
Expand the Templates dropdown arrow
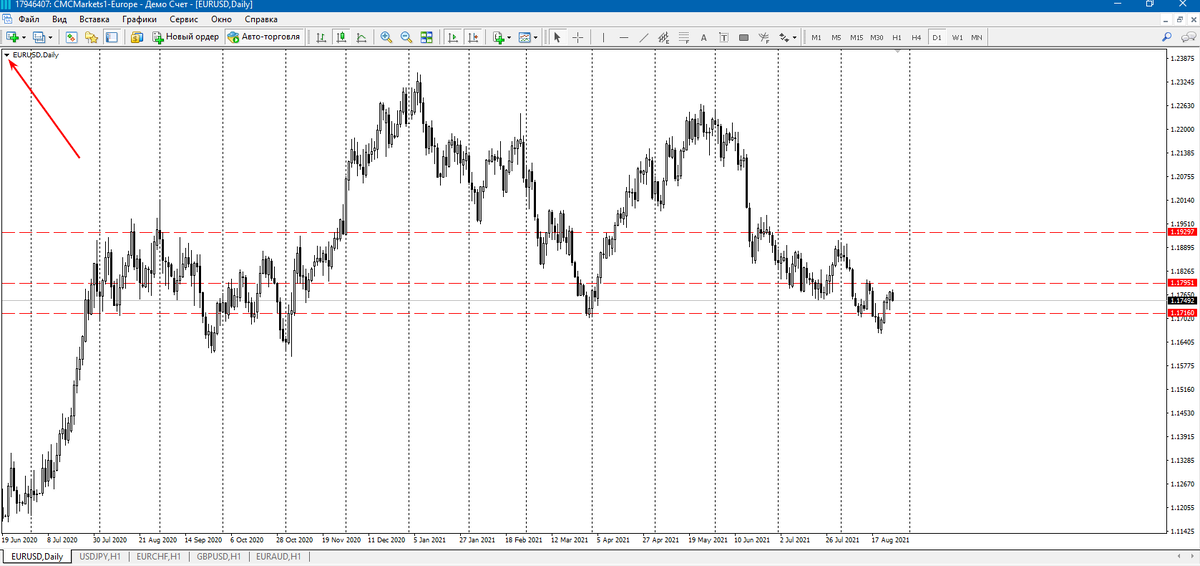click(536, 38)
